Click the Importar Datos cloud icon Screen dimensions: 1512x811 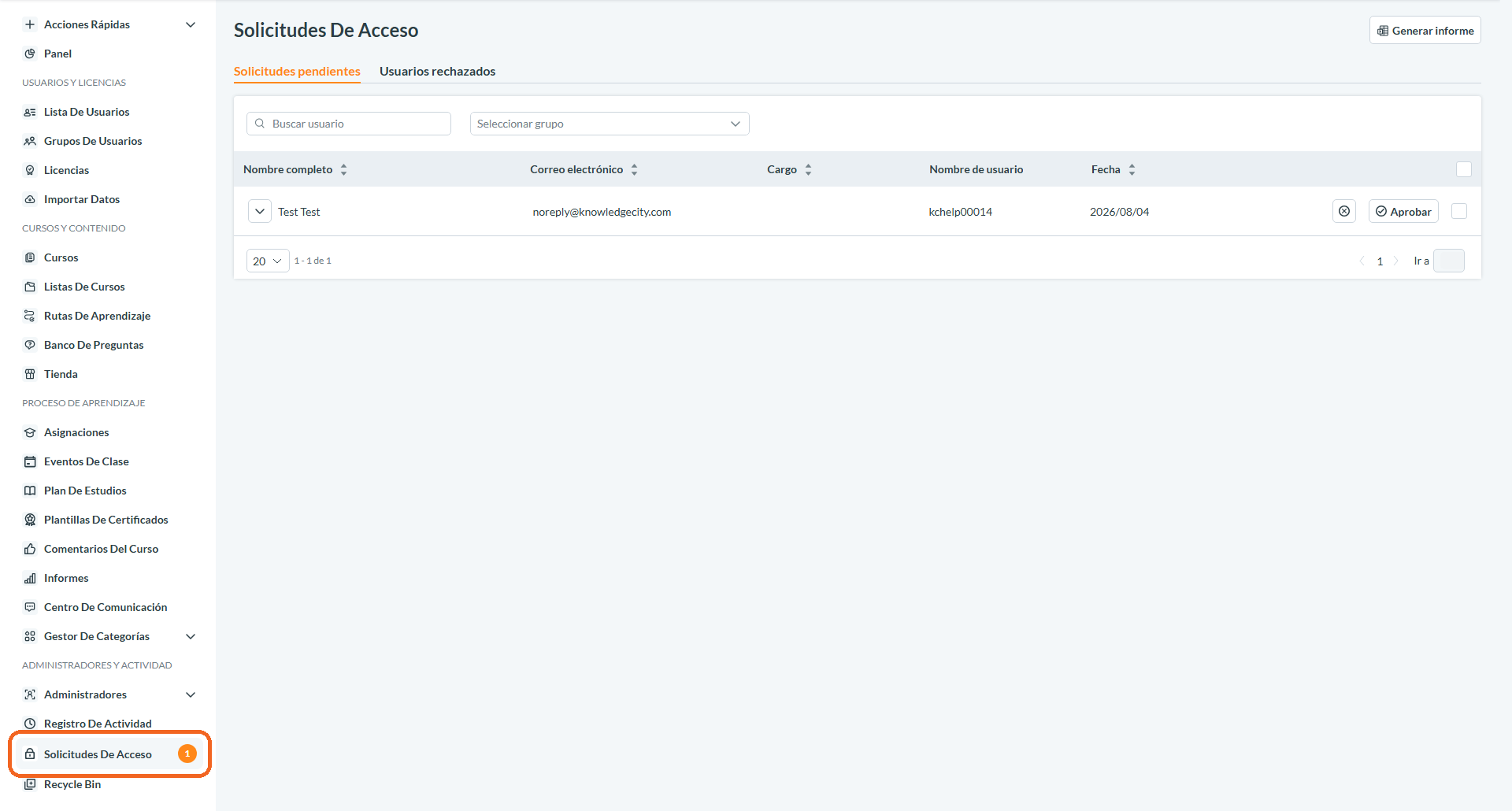(30, 199)
